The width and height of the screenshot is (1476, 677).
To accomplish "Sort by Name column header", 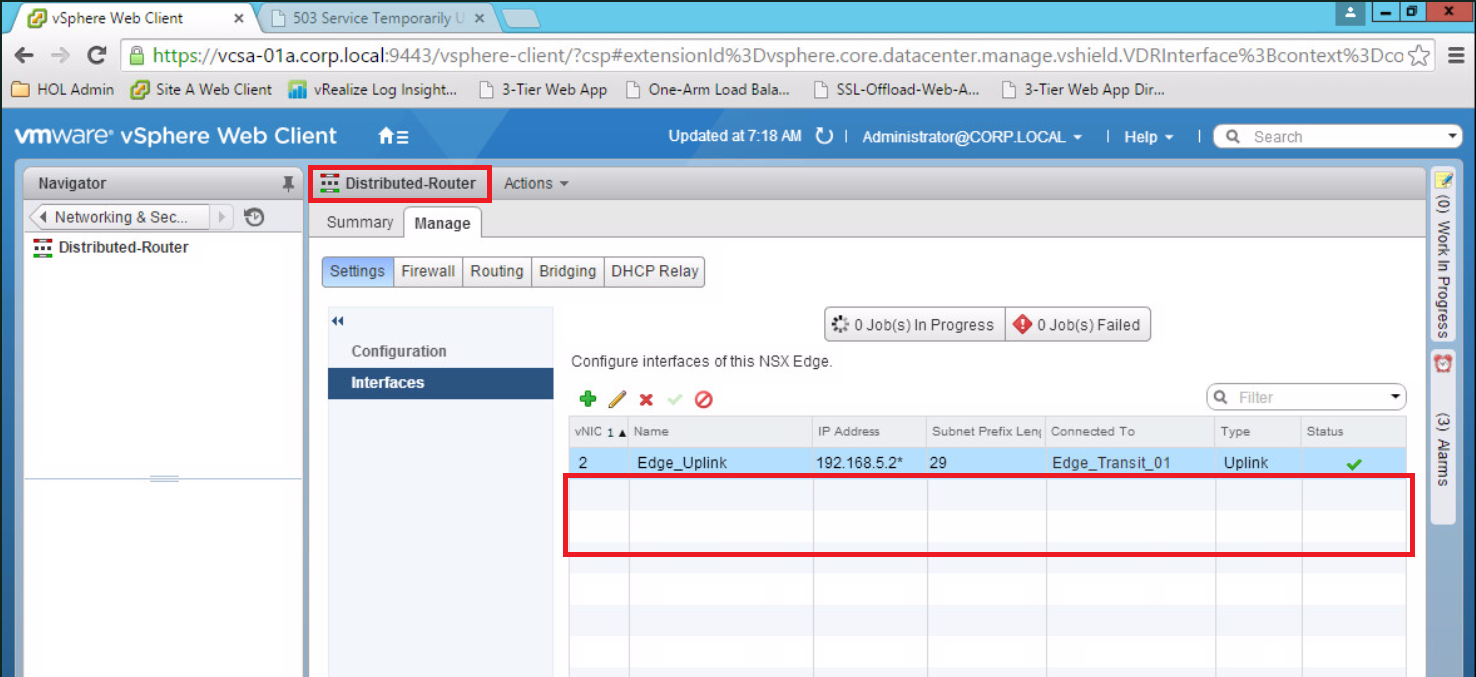I will [x=721, y=432].
